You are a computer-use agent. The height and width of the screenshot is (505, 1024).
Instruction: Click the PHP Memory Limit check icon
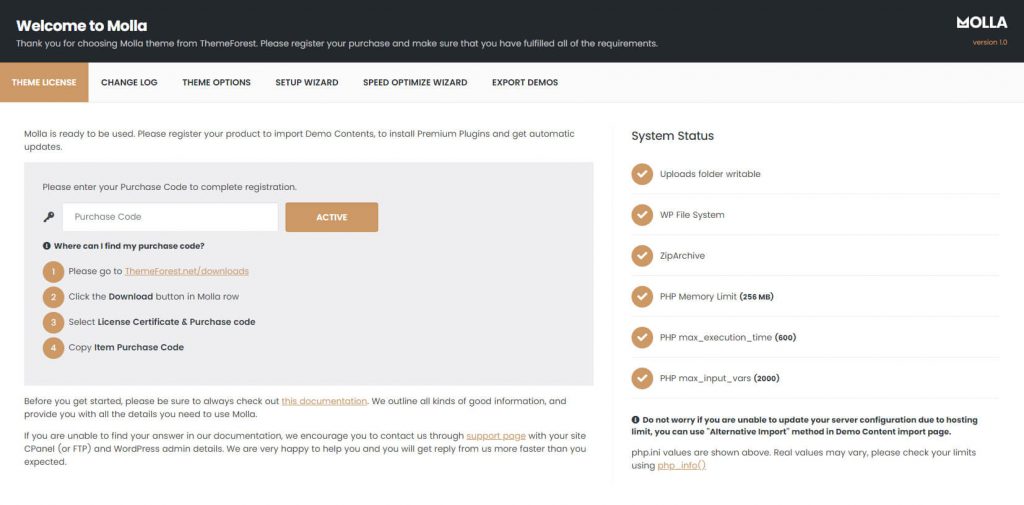pos(642,297)
